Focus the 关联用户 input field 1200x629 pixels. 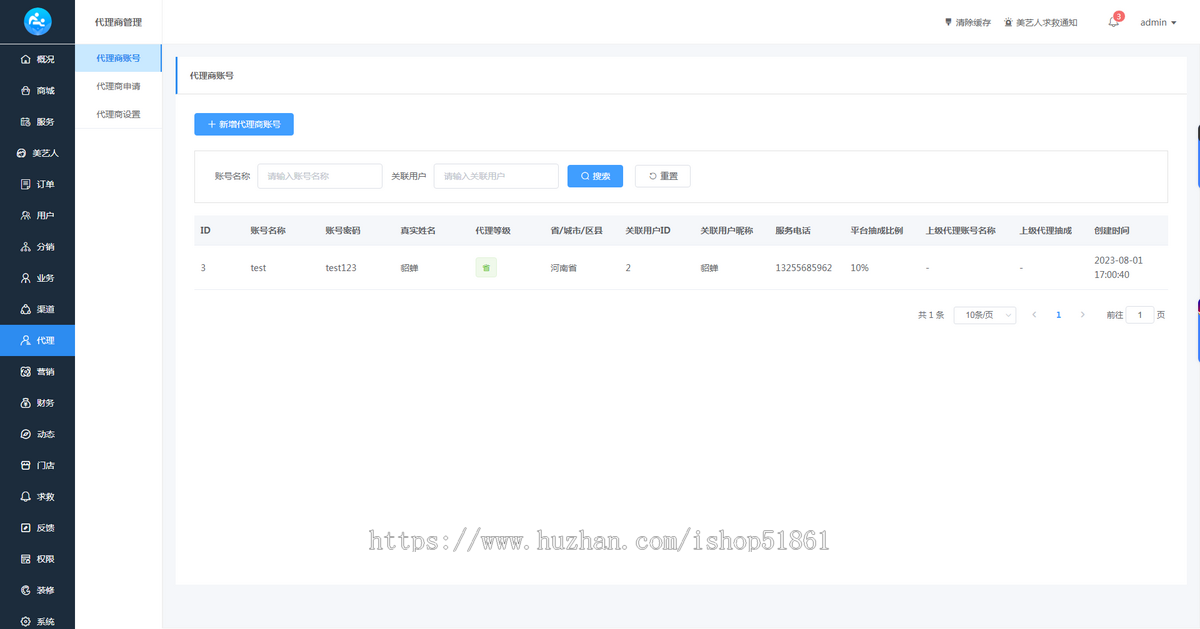[496, 176]
